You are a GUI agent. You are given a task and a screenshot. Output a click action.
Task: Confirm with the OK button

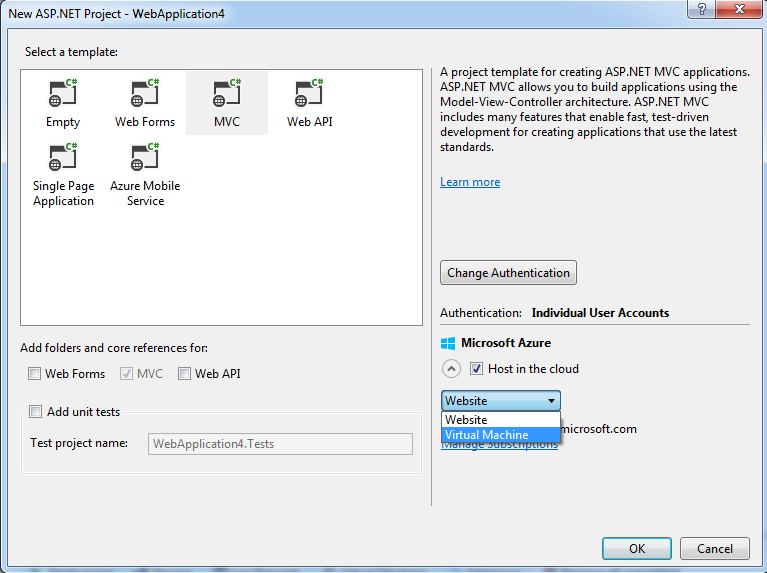(x=637, y=549)
